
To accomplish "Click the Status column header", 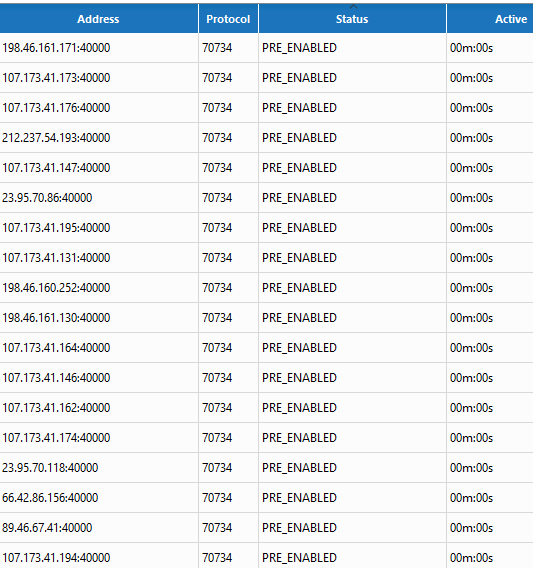I will [352, 19].
